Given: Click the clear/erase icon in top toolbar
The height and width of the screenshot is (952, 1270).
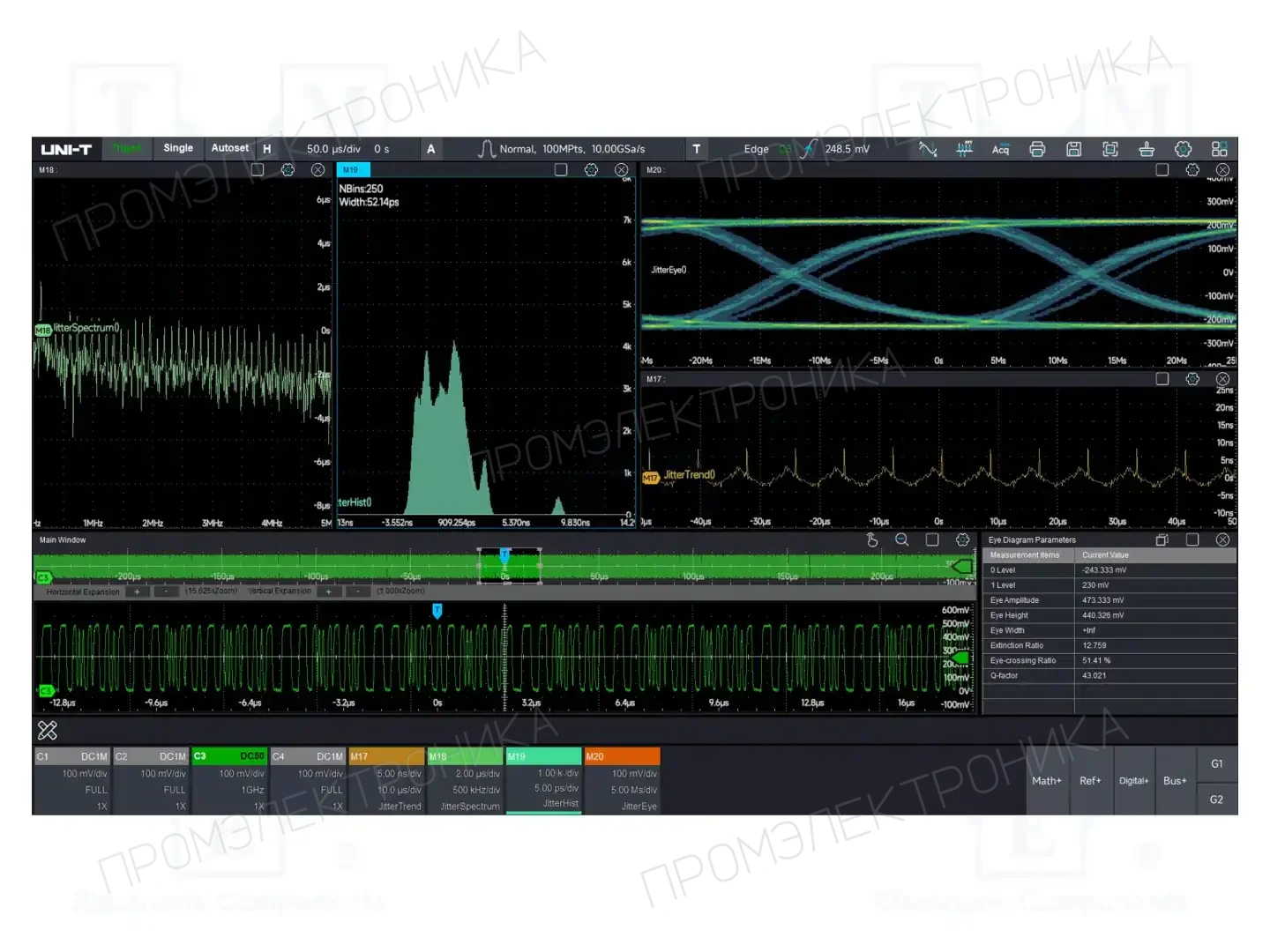Looking at the screenshot, I should pyautogui.click(x=1147, y=149).
